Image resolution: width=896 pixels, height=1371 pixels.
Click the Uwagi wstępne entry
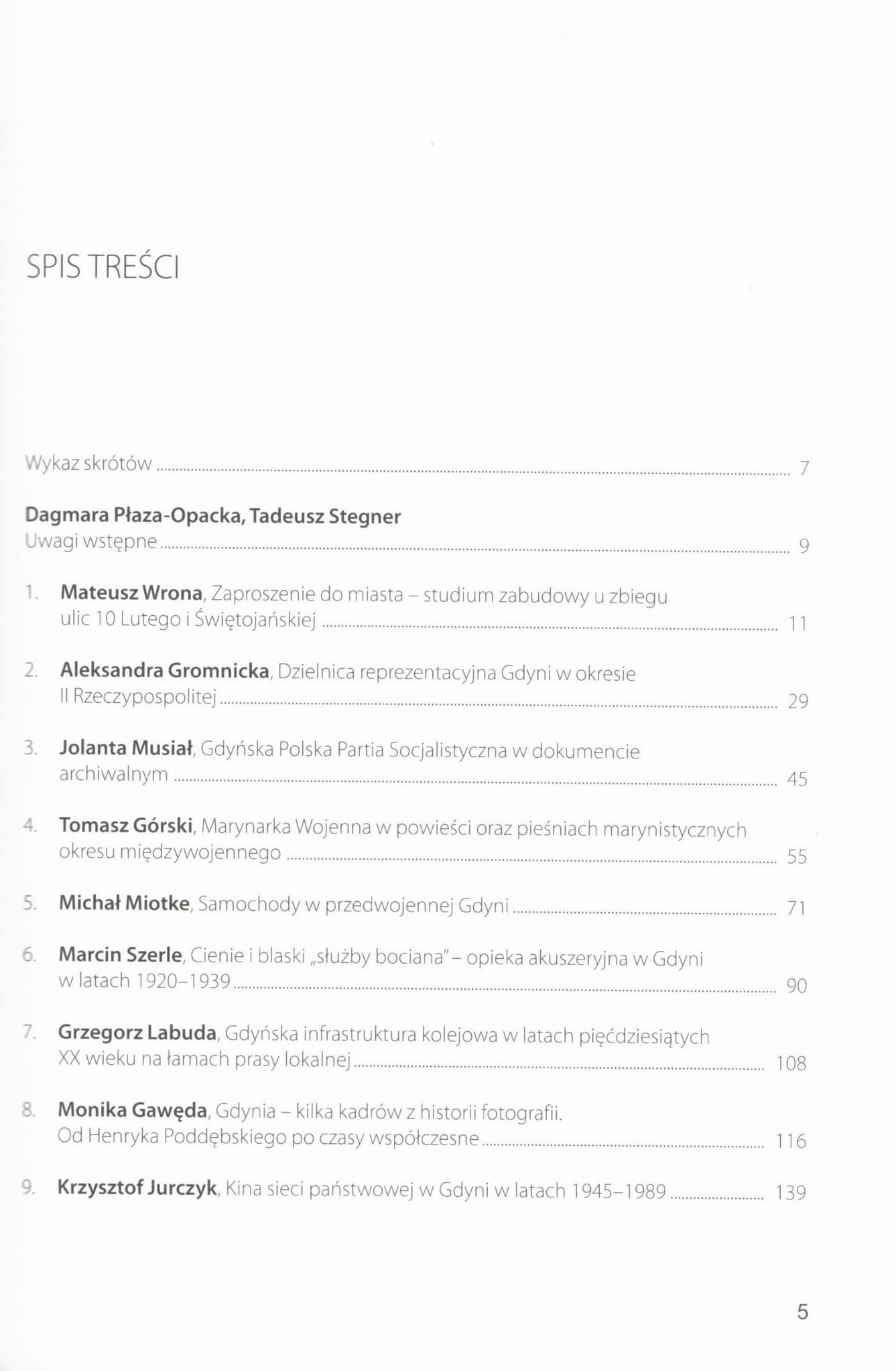tap(91, 541)
